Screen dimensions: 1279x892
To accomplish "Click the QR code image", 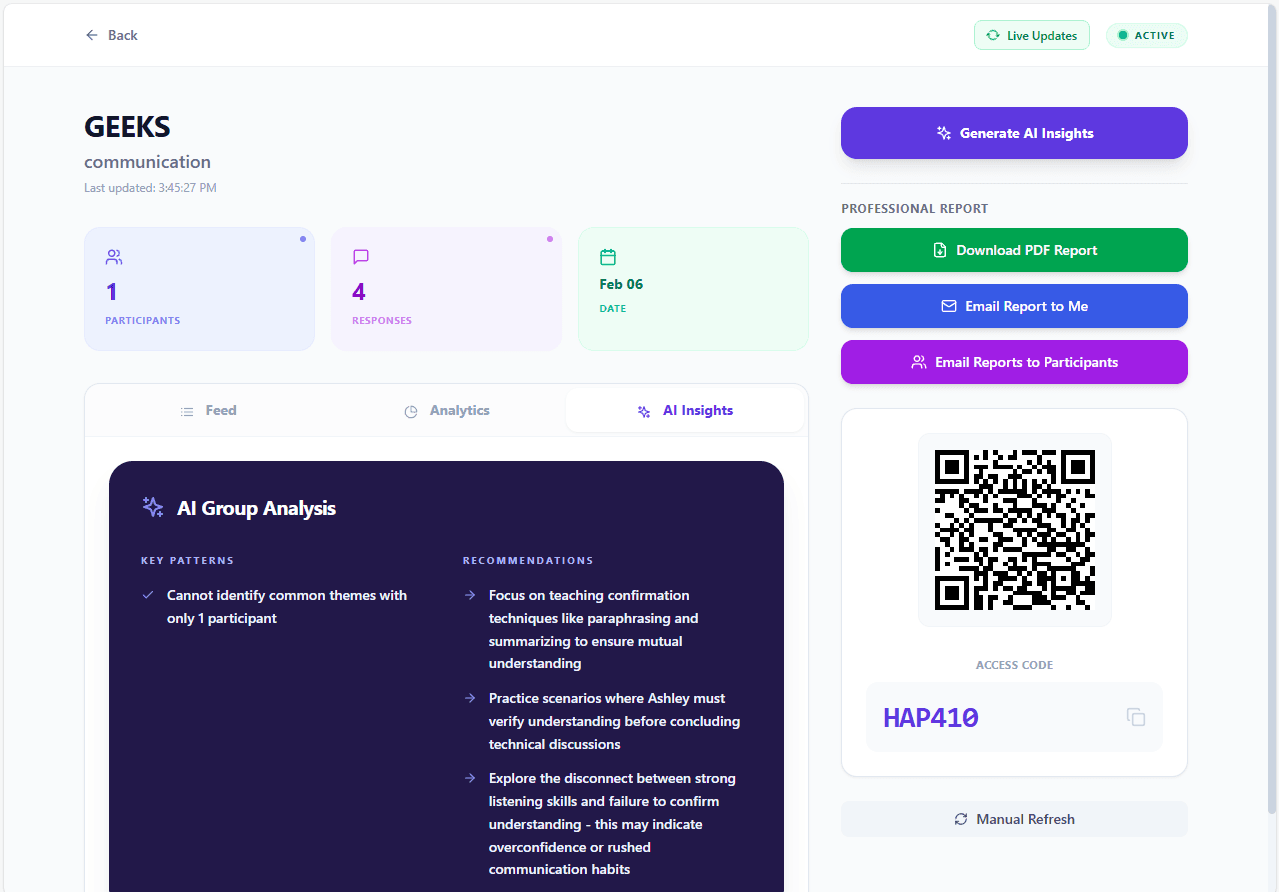I will (x=1013, y=529).
